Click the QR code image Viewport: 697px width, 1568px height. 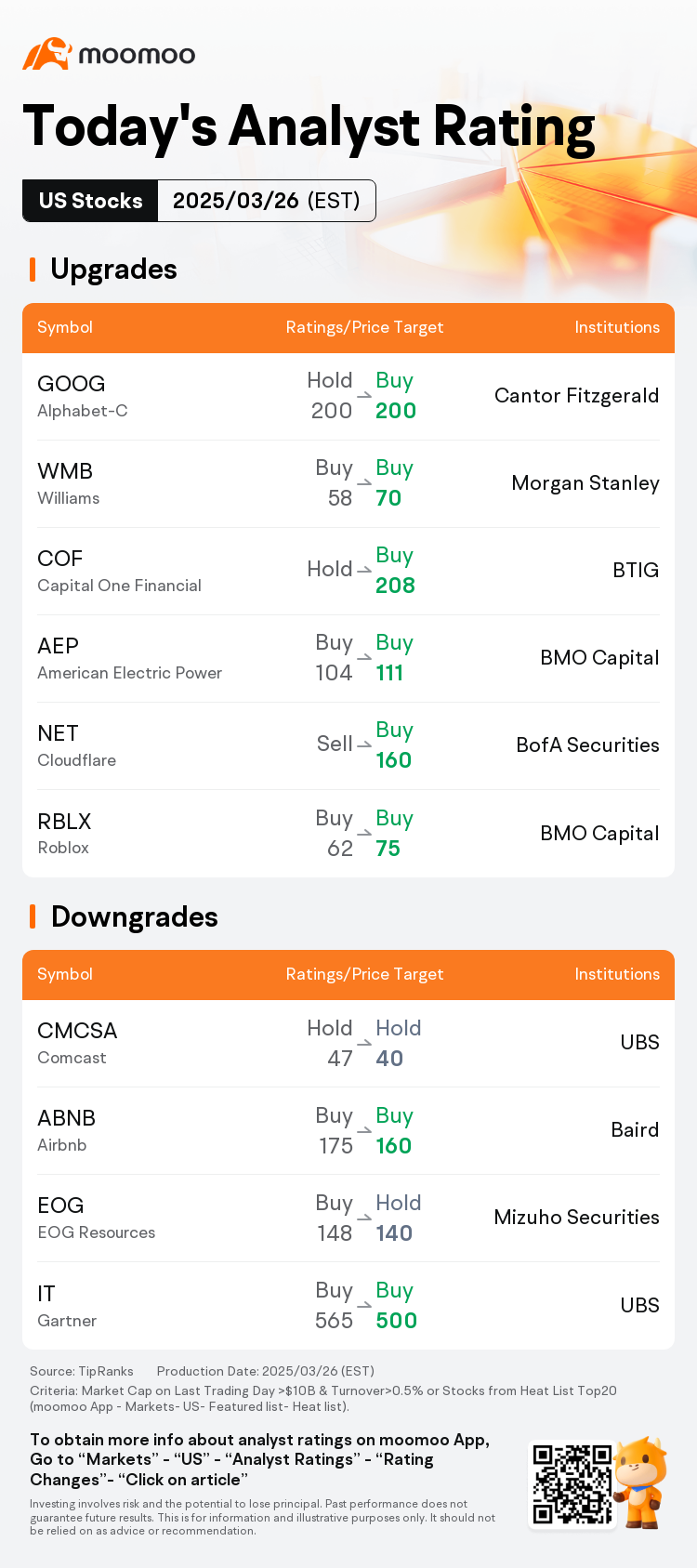click(572, 1483)
